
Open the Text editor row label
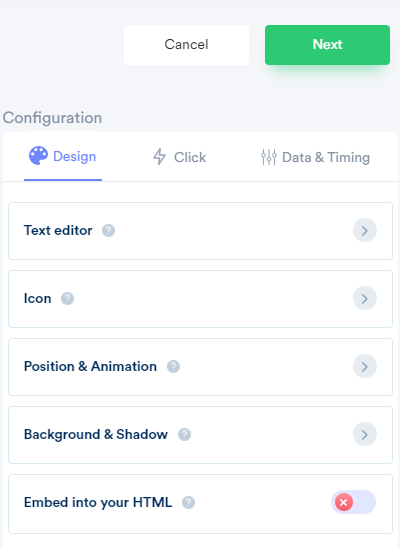pyautogui.click(x=58, y=230)
